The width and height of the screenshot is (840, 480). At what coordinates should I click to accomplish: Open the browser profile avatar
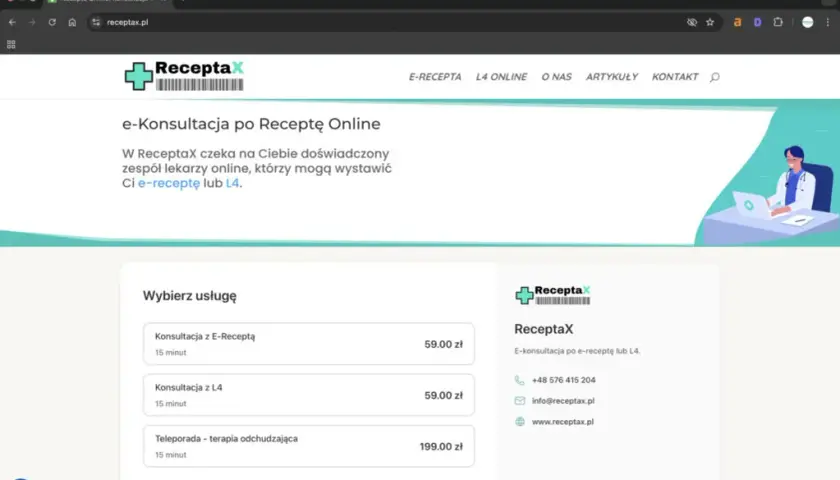807,22
